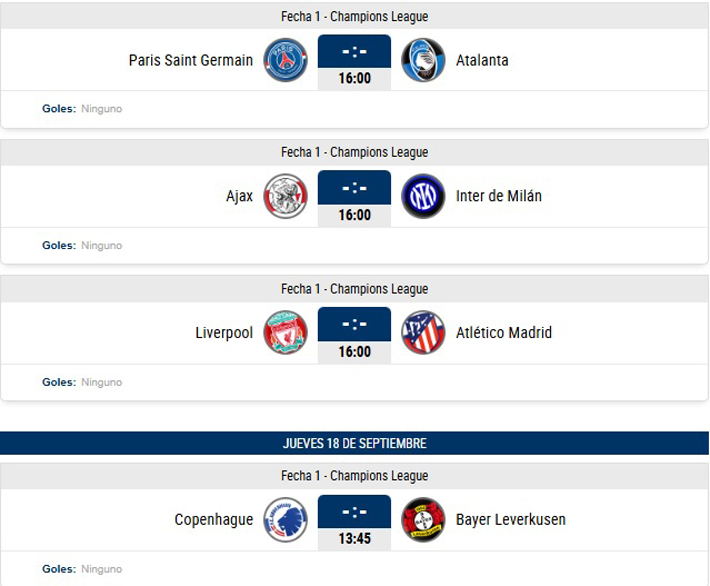Open the Paris Saint Germain team link
Viewport: 710px width, 586px height.
(x=190, y=60)
